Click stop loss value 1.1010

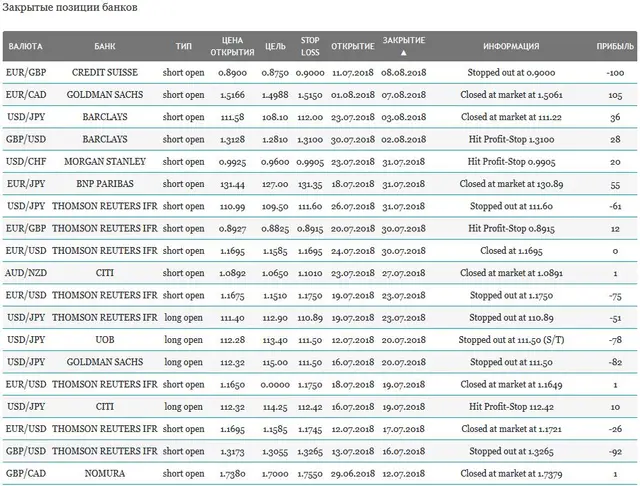[x=310, y=273]
